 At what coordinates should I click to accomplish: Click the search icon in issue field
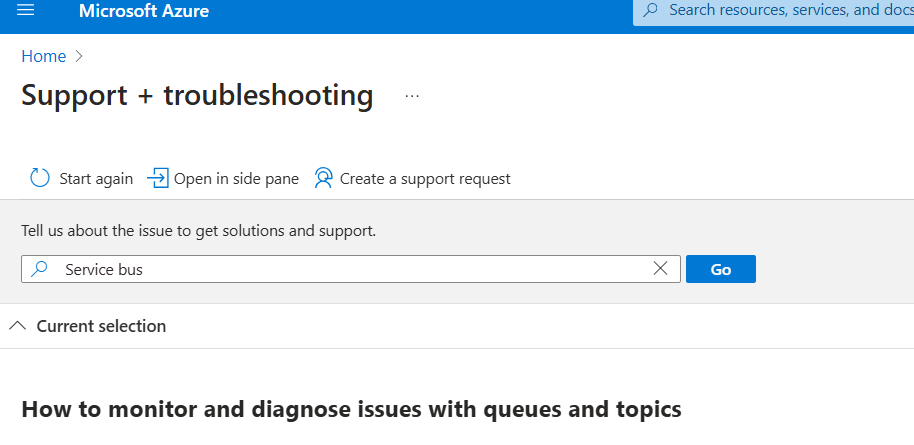(39, 269)
